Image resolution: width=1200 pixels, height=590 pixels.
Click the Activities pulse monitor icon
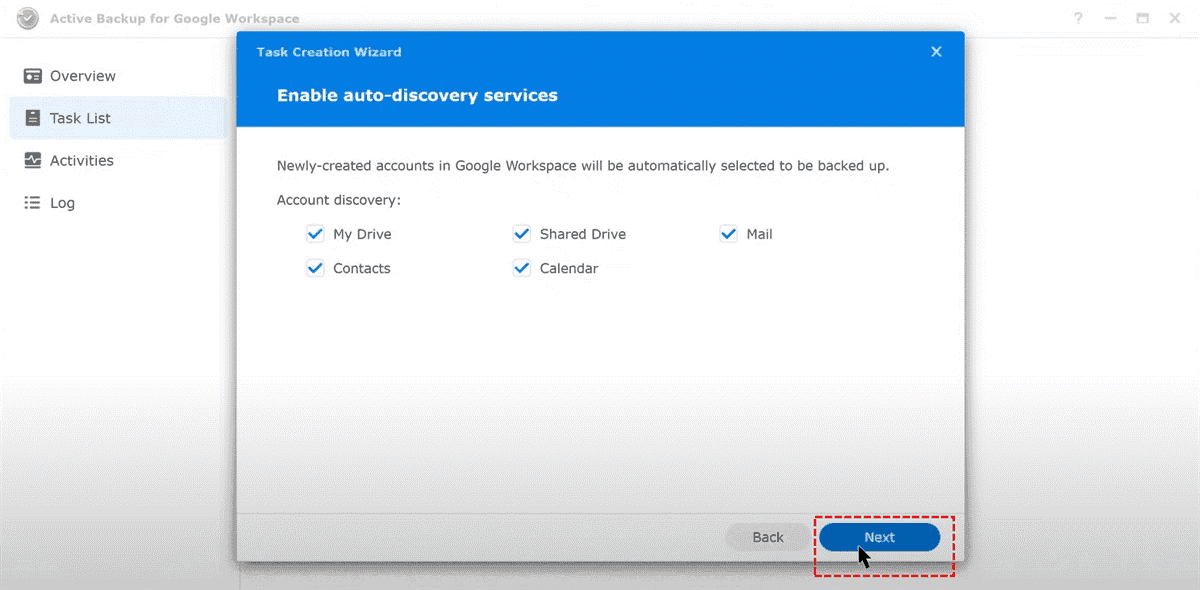pos(33,160)
